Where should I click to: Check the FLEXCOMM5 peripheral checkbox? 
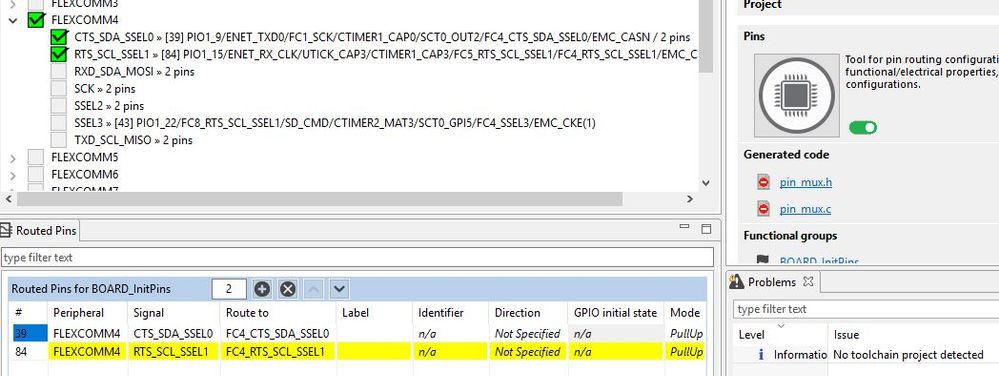pyautogui.click(x=36, y=157)
